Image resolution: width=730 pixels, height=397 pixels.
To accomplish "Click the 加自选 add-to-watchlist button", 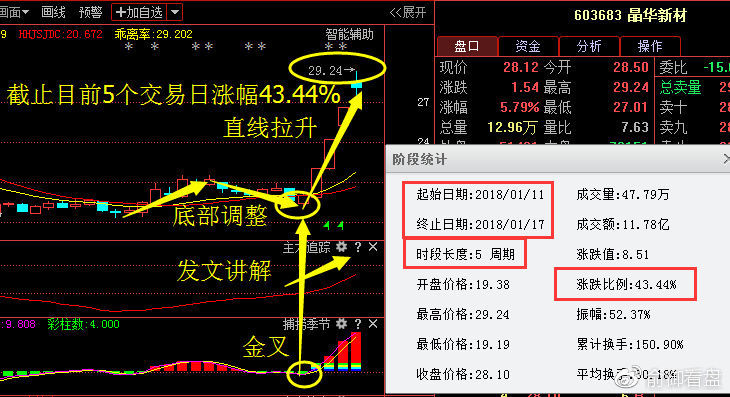I will [139, 12].
